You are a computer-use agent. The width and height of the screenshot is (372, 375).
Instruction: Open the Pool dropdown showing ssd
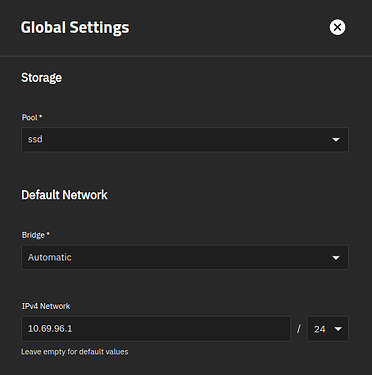(185, 140)
